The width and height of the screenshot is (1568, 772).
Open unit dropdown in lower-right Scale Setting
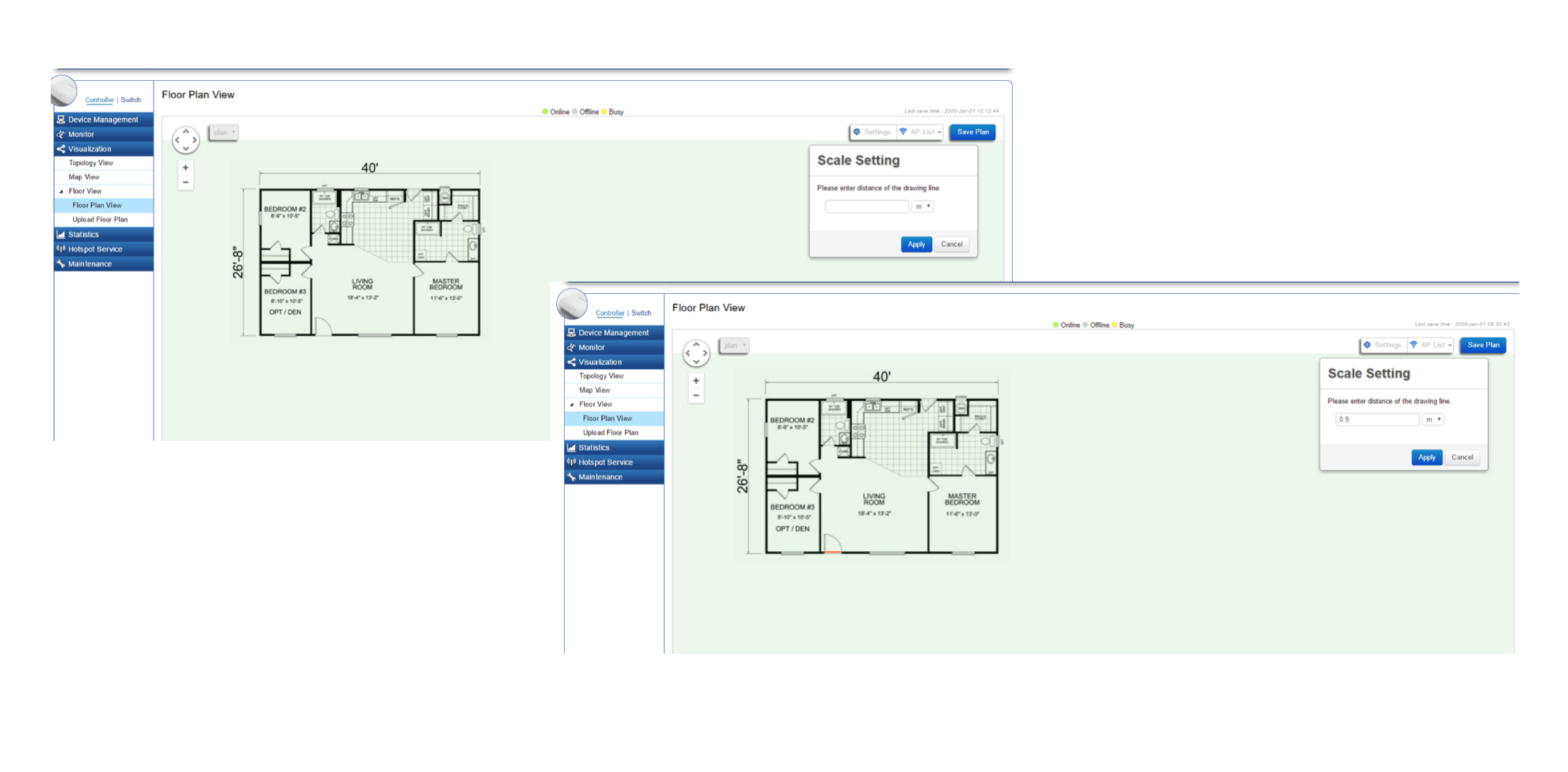1433,420
